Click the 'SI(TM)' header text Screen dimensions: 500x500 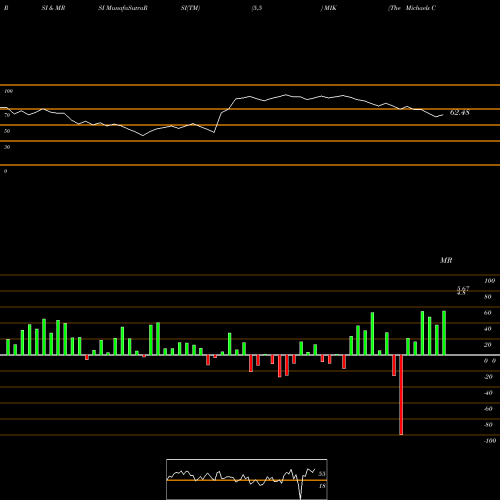190,8
